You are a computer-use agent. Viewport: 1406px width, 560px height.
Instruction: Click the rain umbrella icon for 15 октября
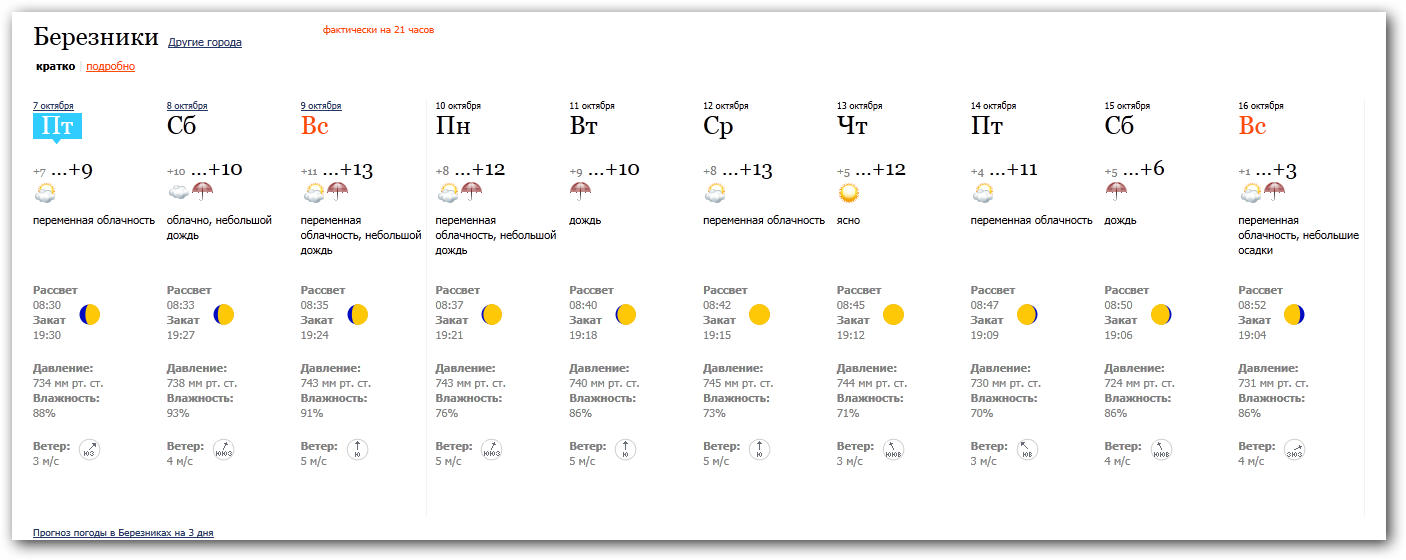[x=1116, y=193]
